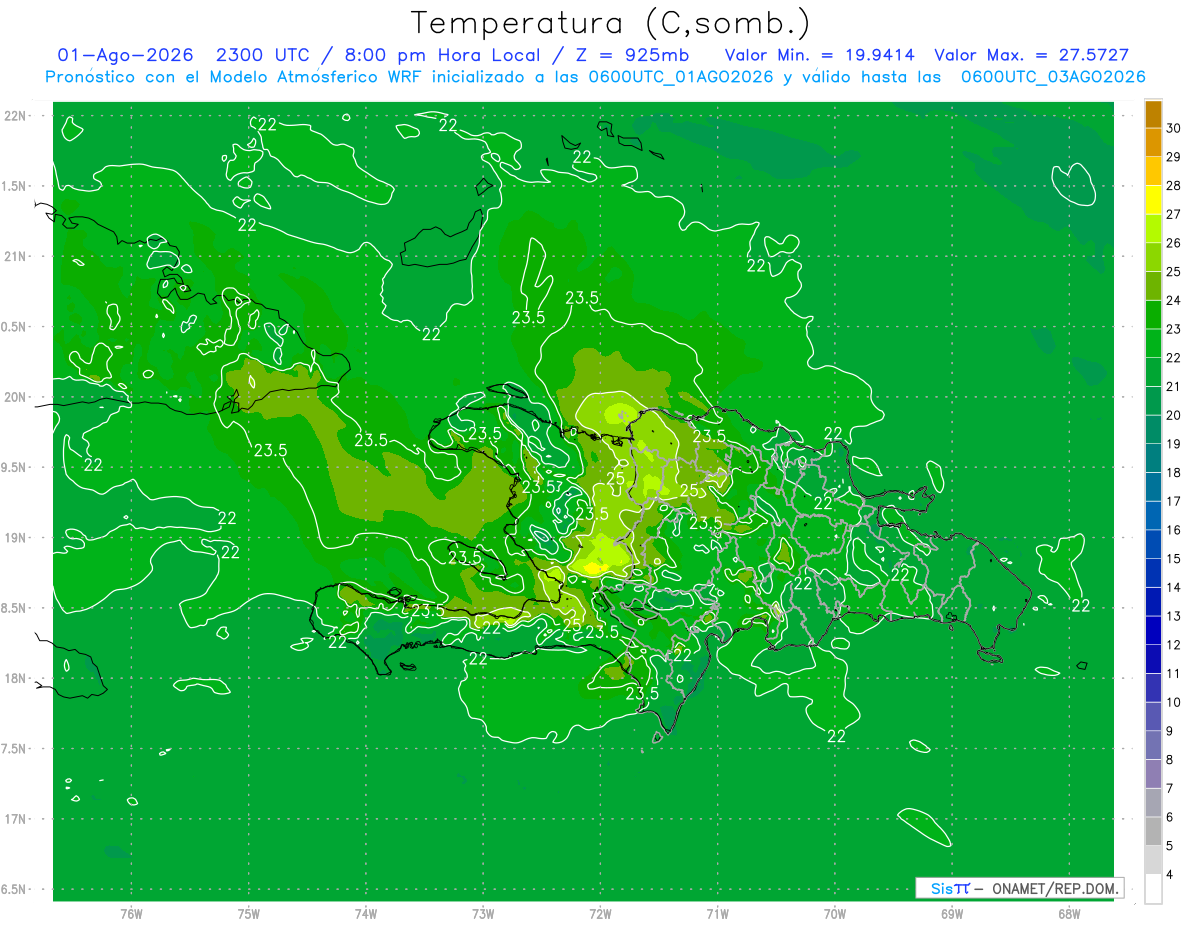The width and height of the screenshot is (1200, 927).
Task: Click the Sisπ ONAMET/REP.DOM. logo box
Action: point(1020,888)
